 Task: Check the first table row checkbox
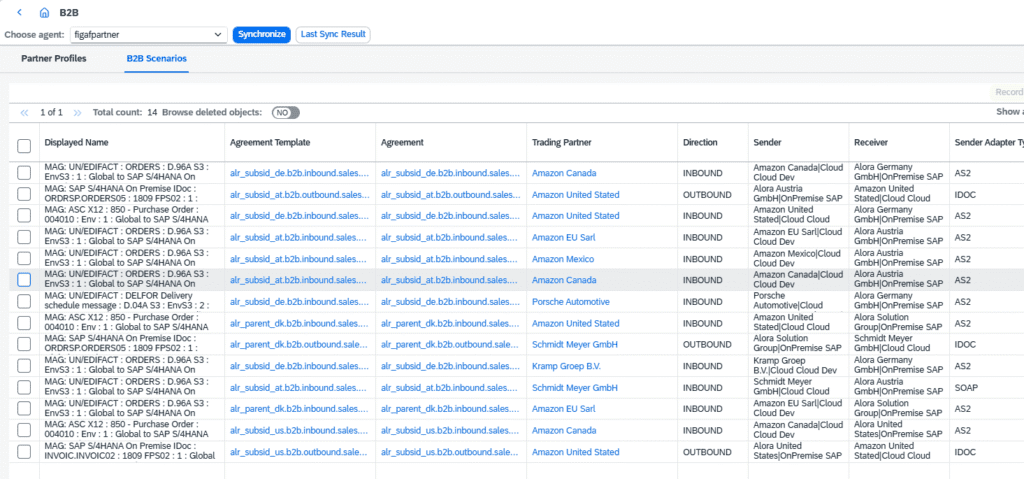(x=24, y=173)
